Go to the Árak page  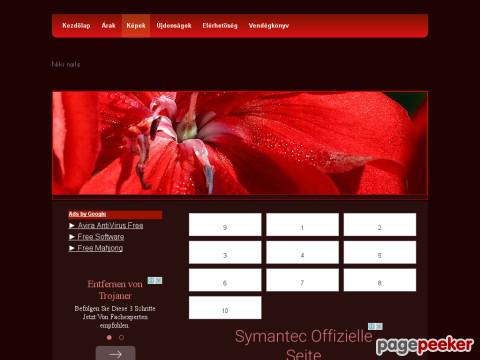(108, 26)
